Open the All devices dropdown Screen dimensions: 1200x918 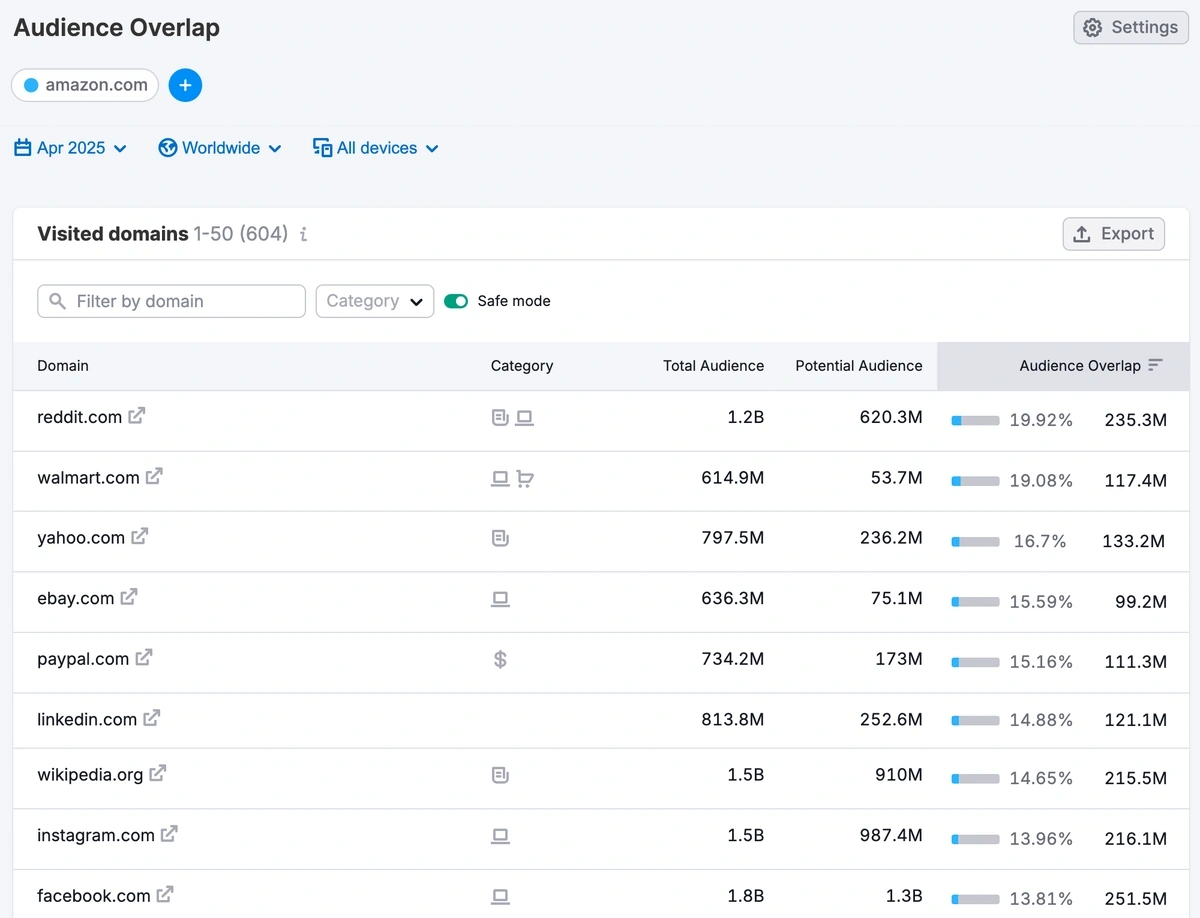click(376, 148)
